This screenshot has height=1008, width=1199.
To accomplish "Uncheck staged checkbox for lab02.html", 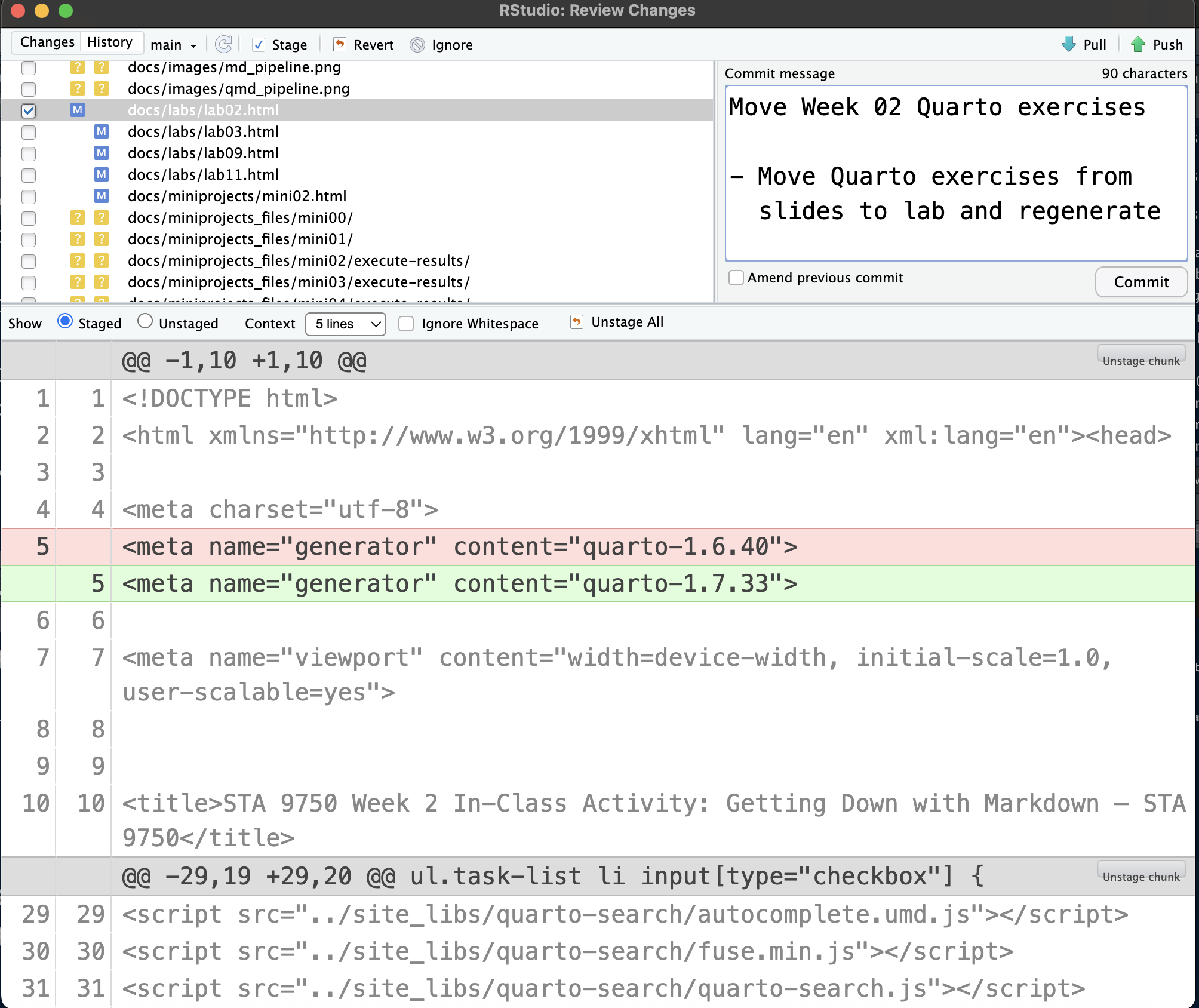I will [x=29, y=110].
